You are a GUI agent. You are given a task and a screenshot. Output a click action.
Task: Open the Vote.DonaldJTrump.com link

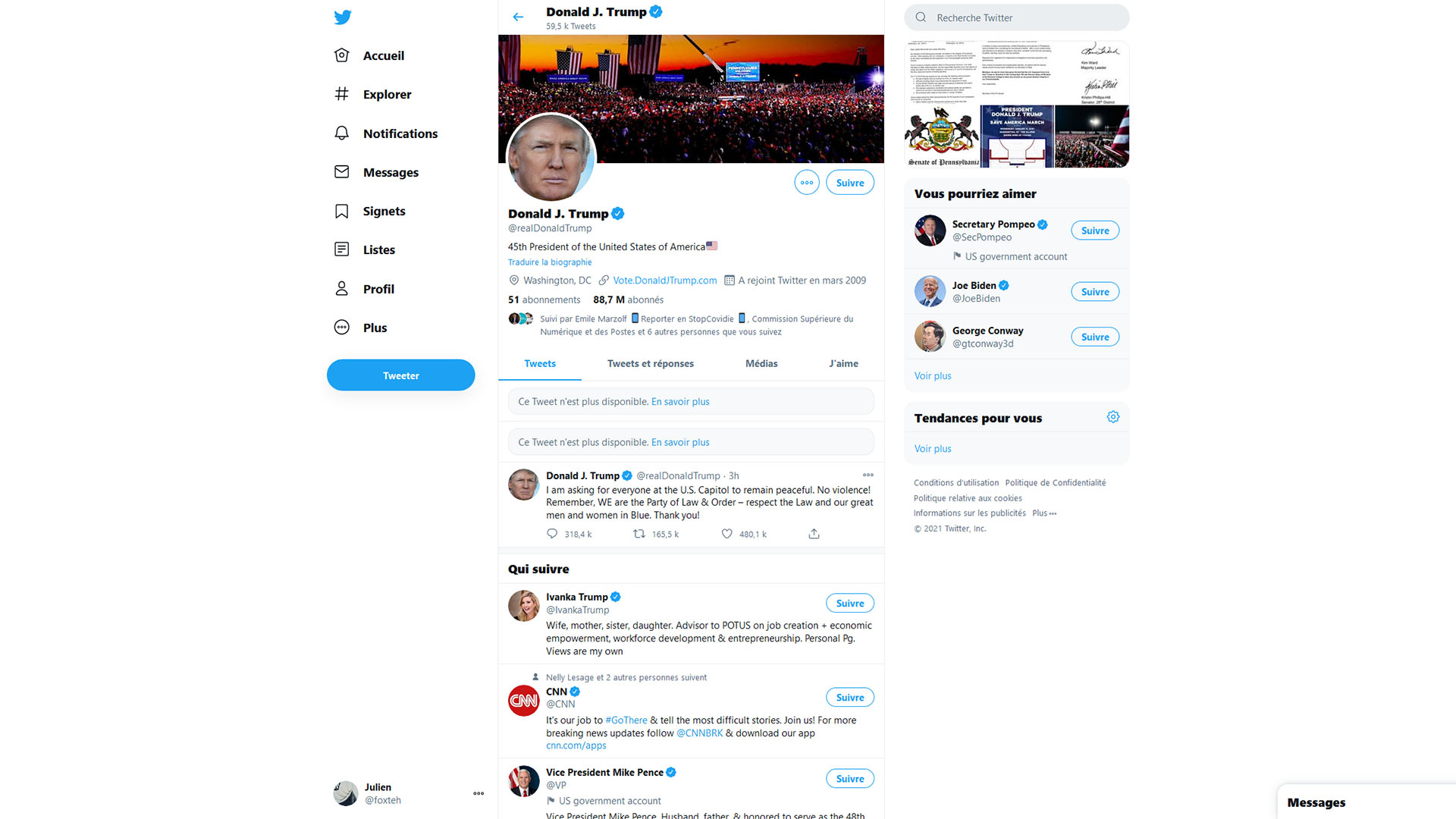[x=665, y=281]
